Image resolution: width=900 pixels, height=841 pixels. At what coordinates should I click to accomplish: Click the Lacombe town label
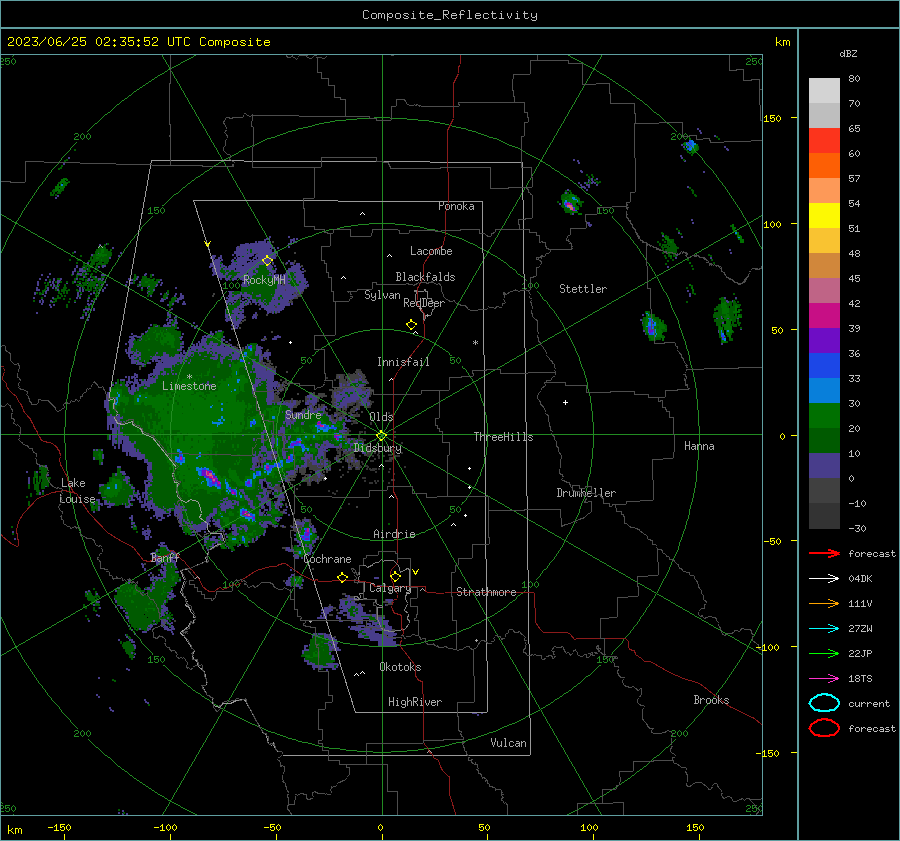click(x=431, y=251)
